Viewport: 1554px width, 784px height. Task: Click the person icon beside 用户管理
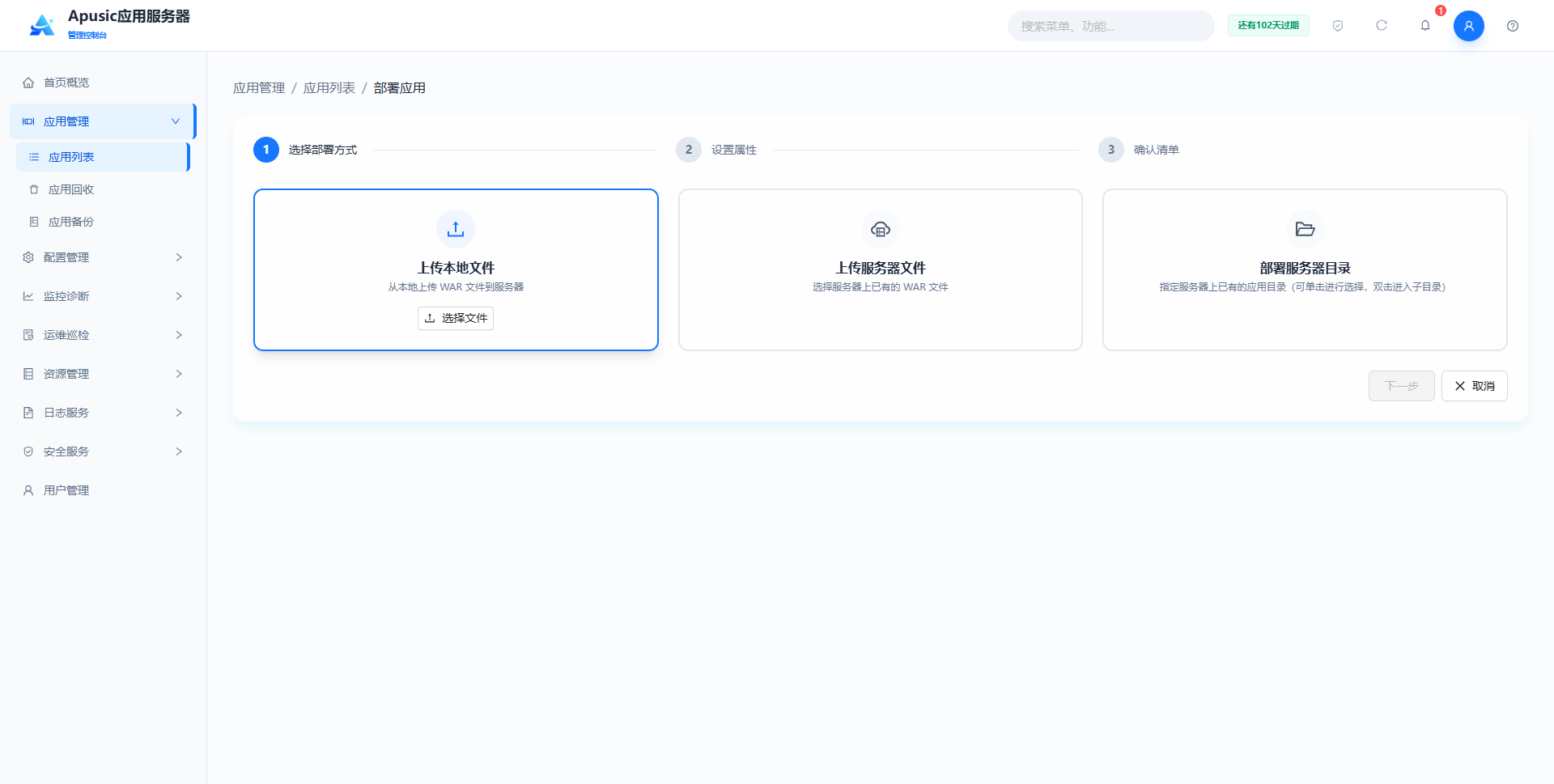coord(28,490)
